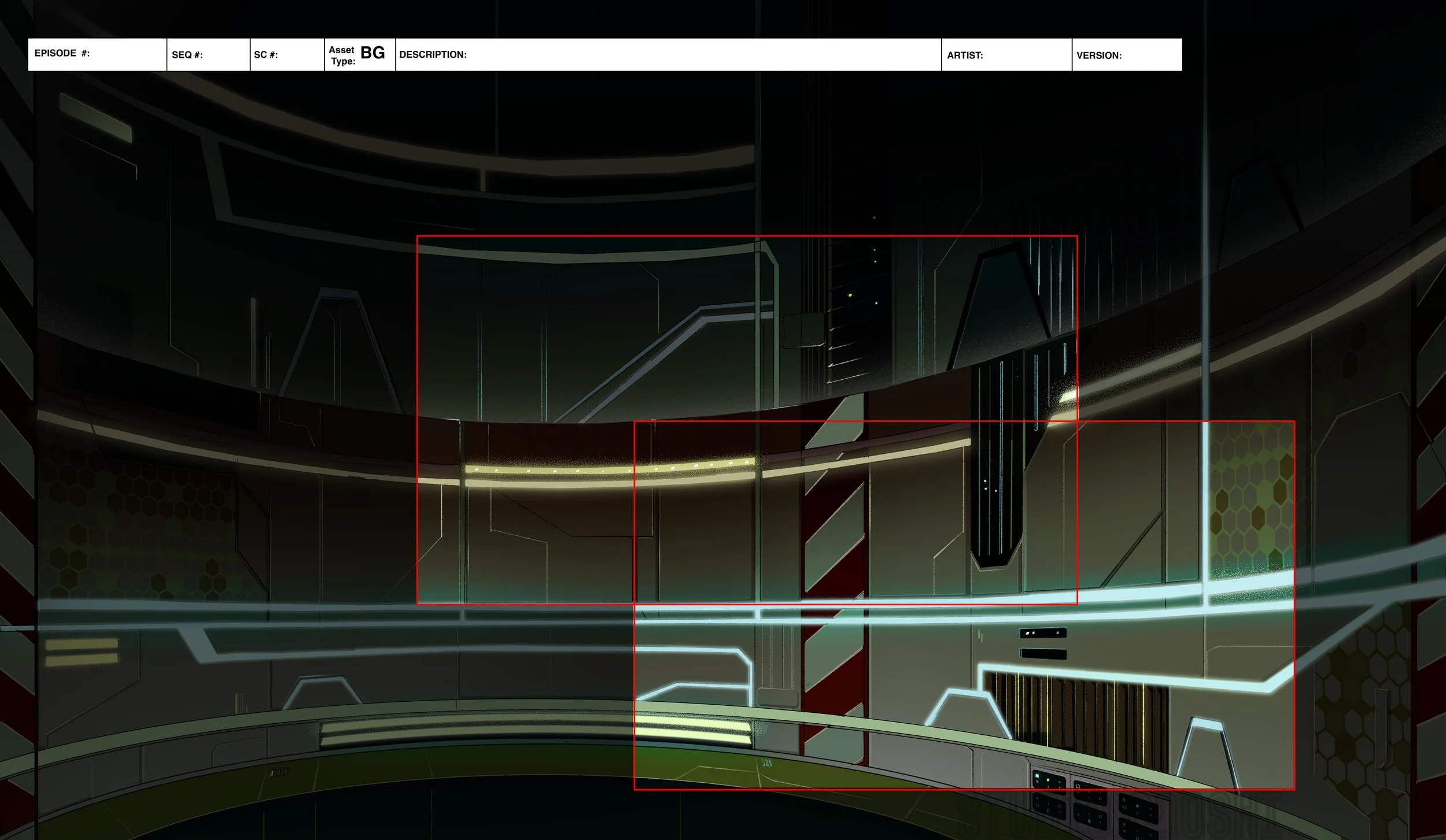The image size is (1446, 840).
Task: Click the top edge of the upper red frame
Action: coord(746,236)
